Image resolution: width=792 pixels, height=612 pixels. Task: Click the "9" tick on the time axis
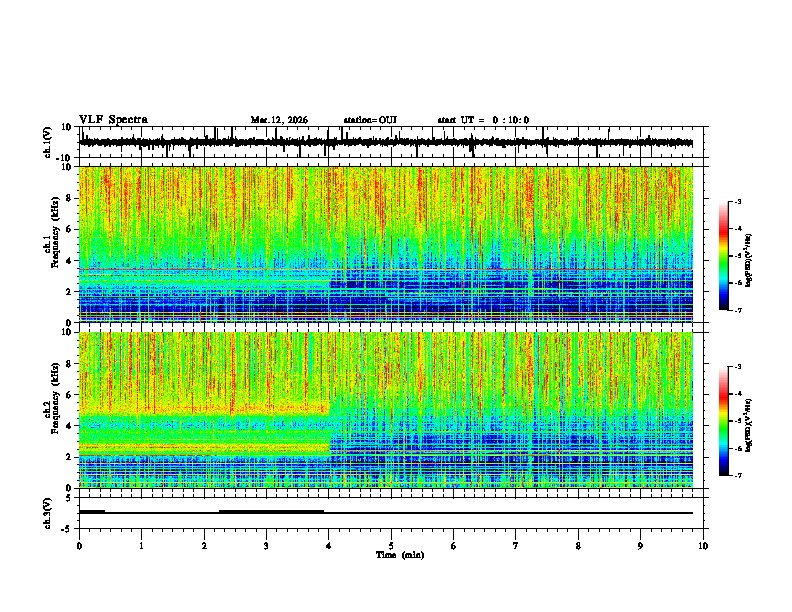[x=640, y=546]
